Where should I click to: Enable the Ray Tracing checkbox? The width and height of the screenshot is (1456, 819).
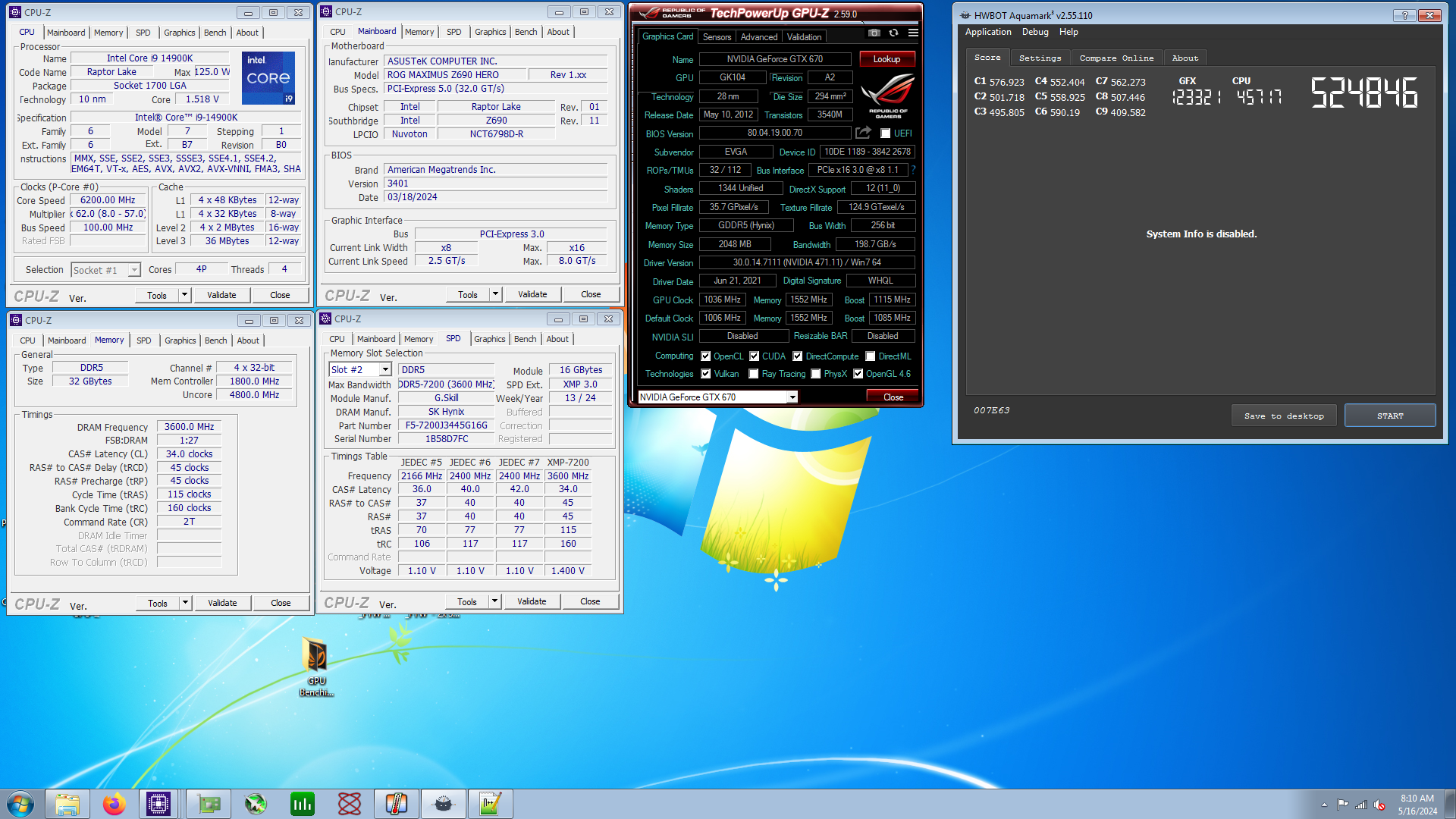(x=753, y=374)
